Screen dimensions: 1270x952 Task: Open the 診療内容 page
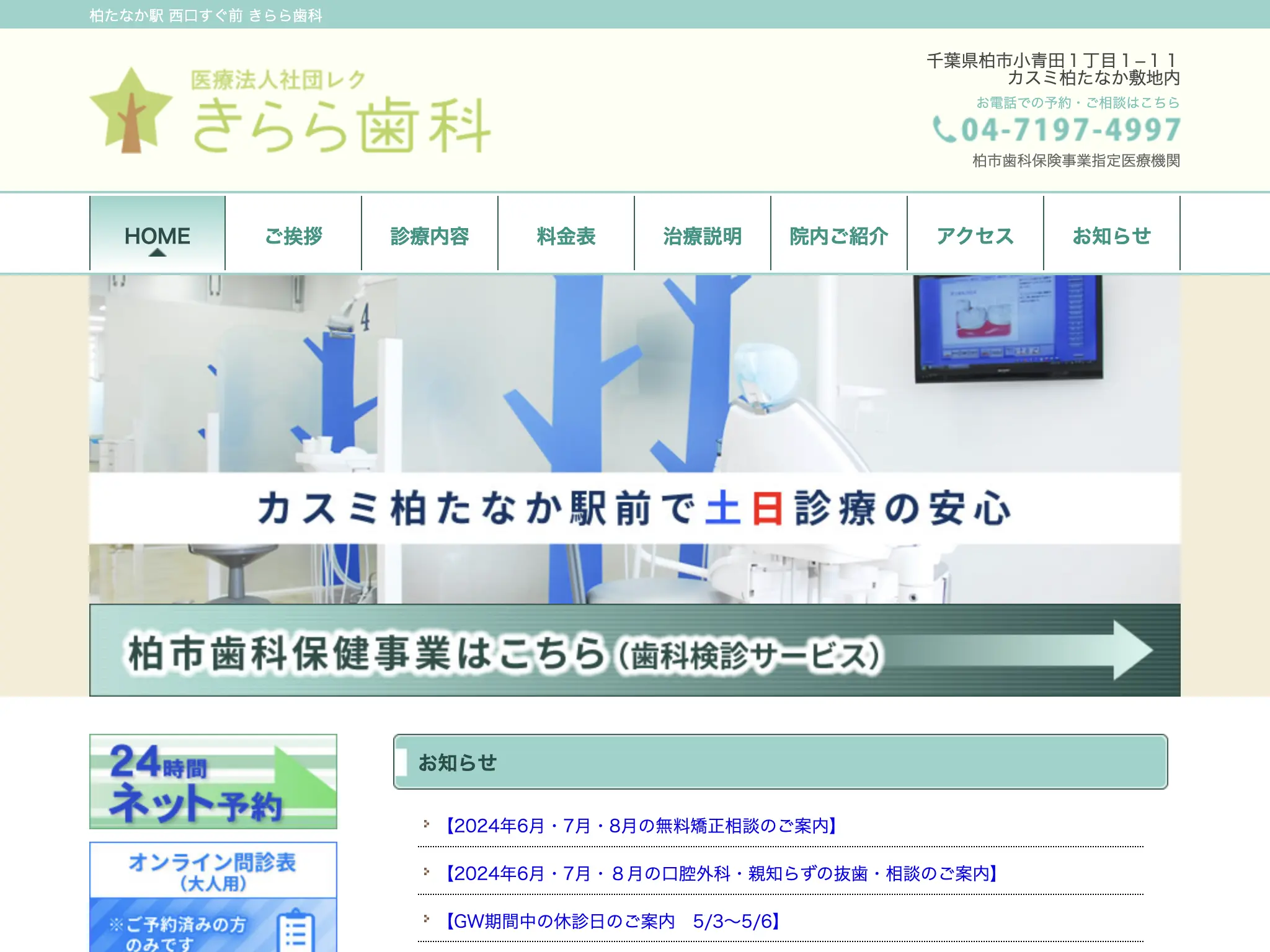[432, 236]
